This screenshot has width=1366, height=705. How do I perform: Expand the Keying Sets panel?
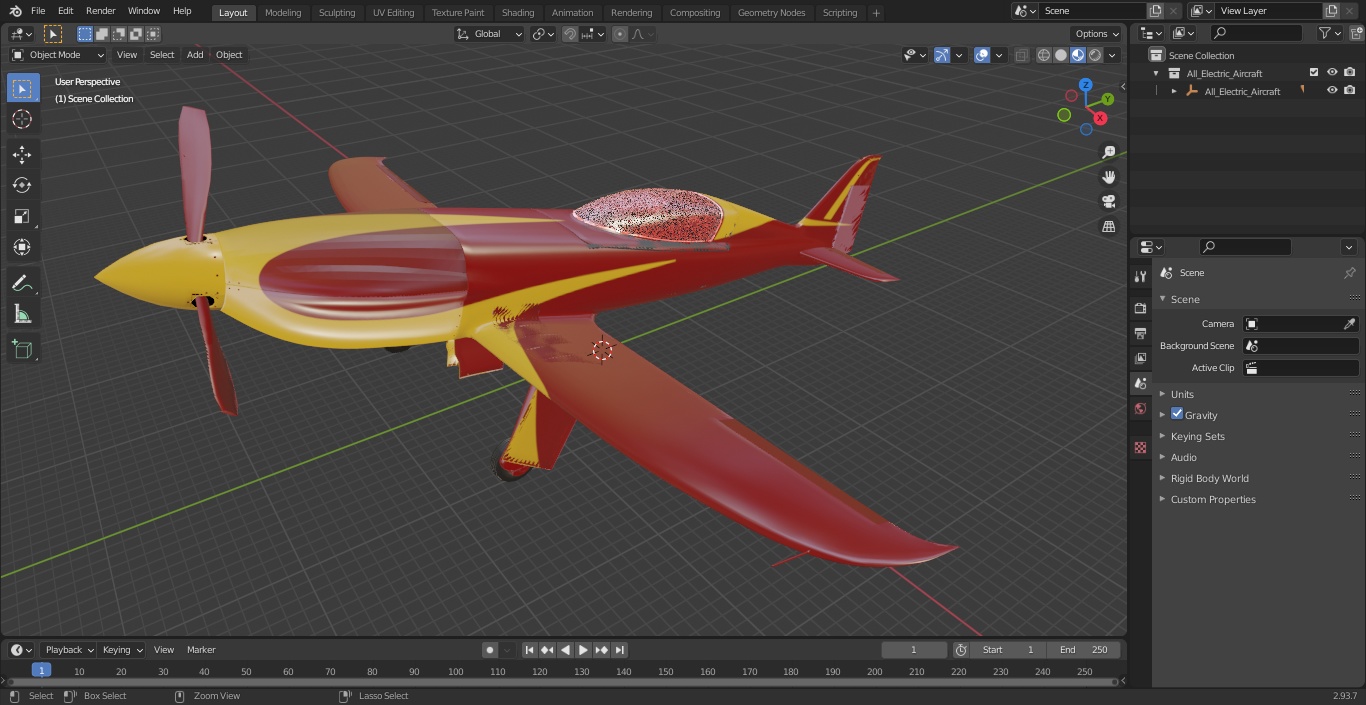(1197, 436)
